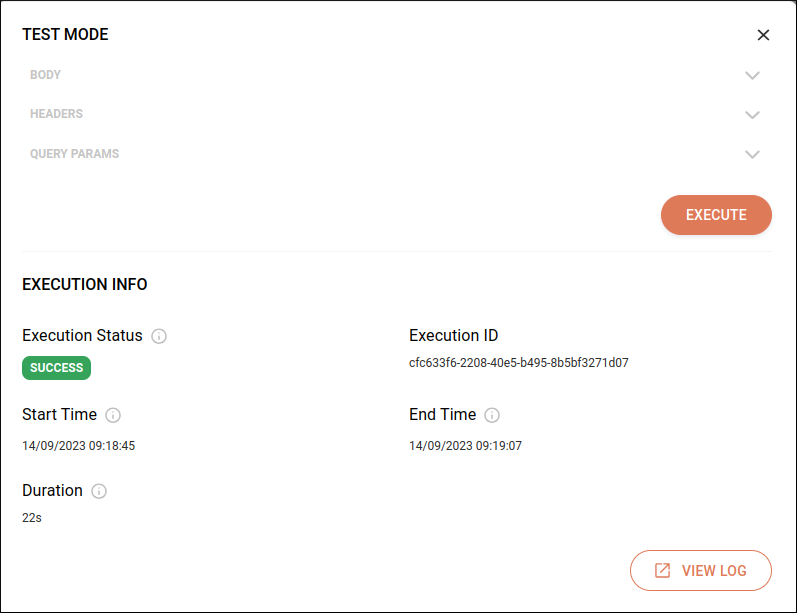
Task: Click the End Time info icon
Action: click(492, 415)
